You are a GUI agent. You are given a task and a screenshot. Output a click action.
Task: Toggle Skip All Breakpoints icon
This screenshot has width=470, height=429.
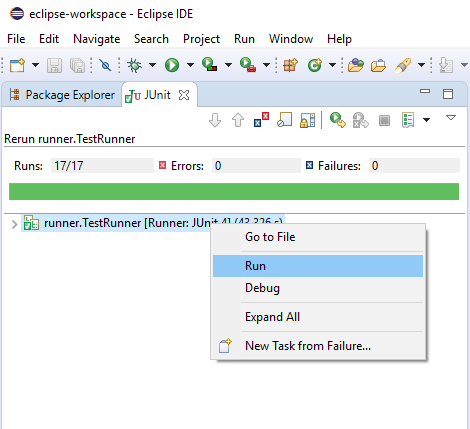(106, 65)
